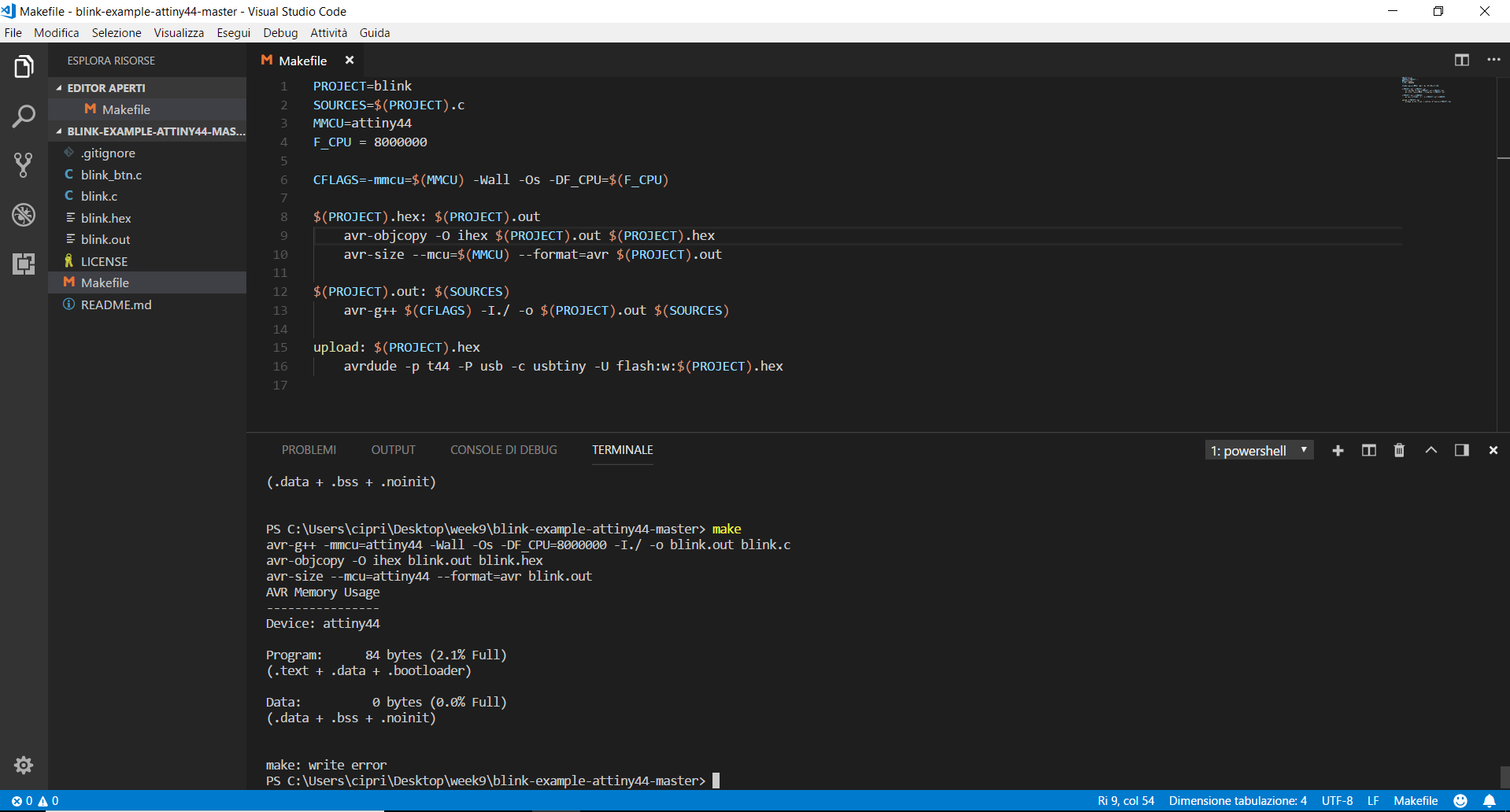The height and width of the screenshot is (812, 1510).
Task: Open the Debug view (no-bug icon)
Action: click(24, 214)
